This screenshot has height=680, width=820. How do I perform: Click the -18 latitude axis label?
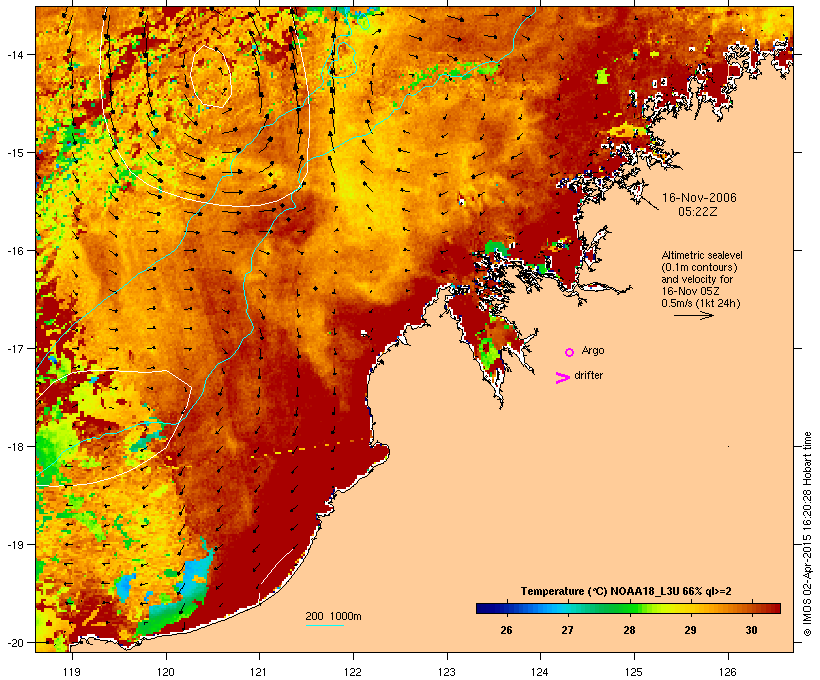[14, 446]
